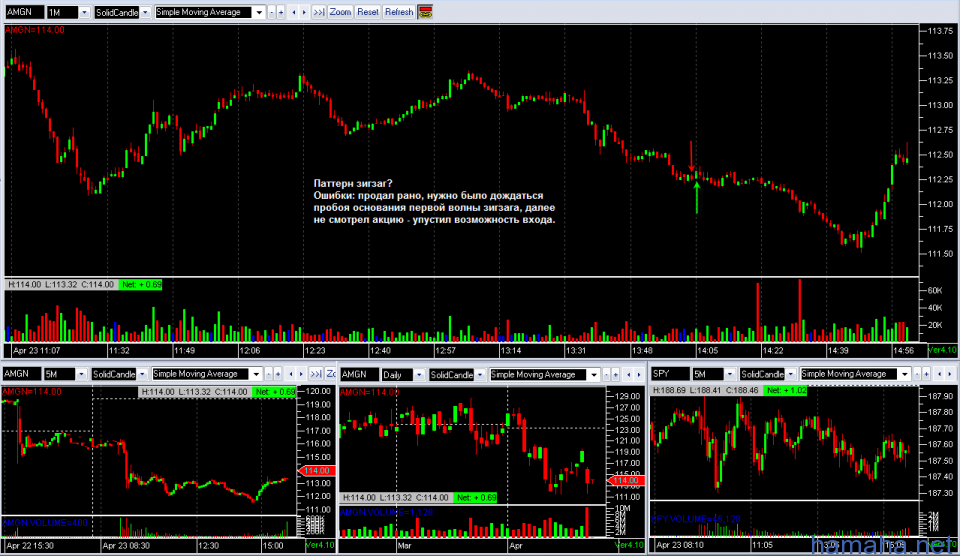The height and width of the screenshot is (556, 960).
Task: Click the plus button in the SPY chart toolbar
Action: click(926, 374)
